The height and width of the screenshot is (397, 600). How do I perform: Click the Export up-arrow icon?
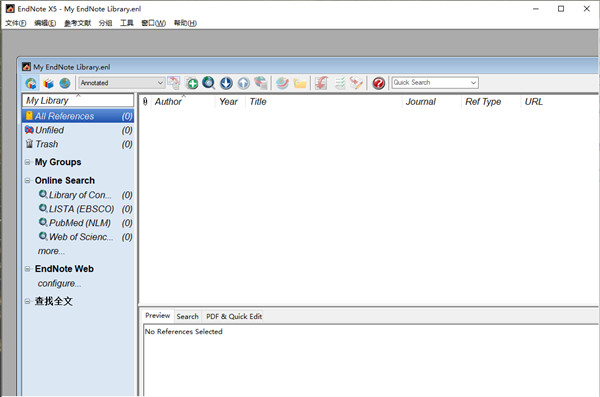pyautogui.click(x=244, y=83)
